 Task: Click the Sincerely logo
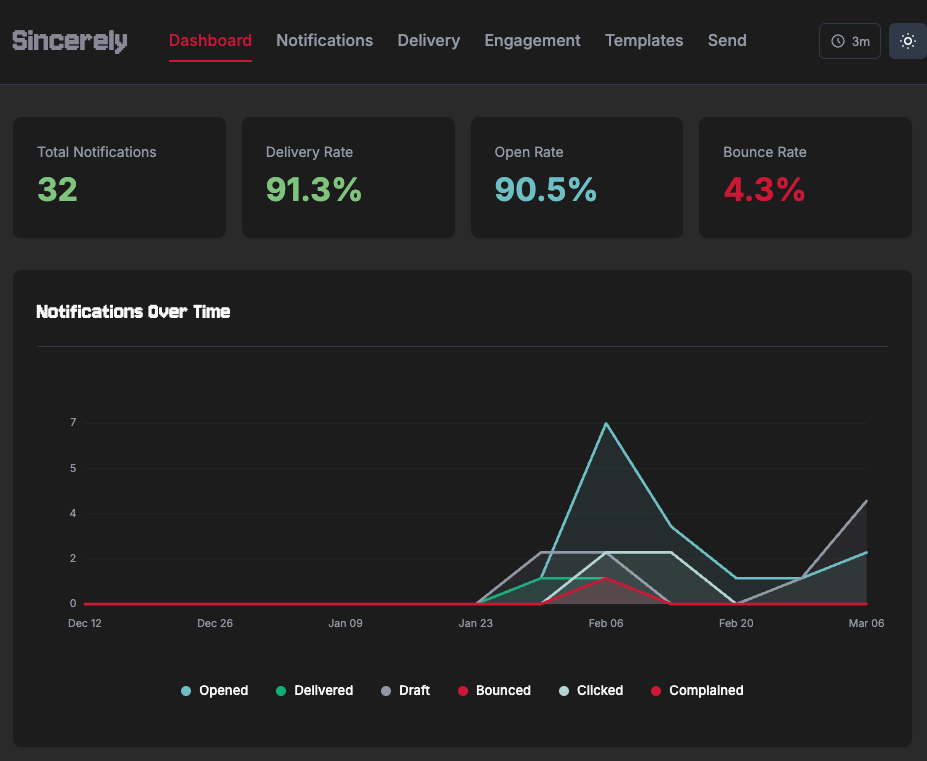69,41
